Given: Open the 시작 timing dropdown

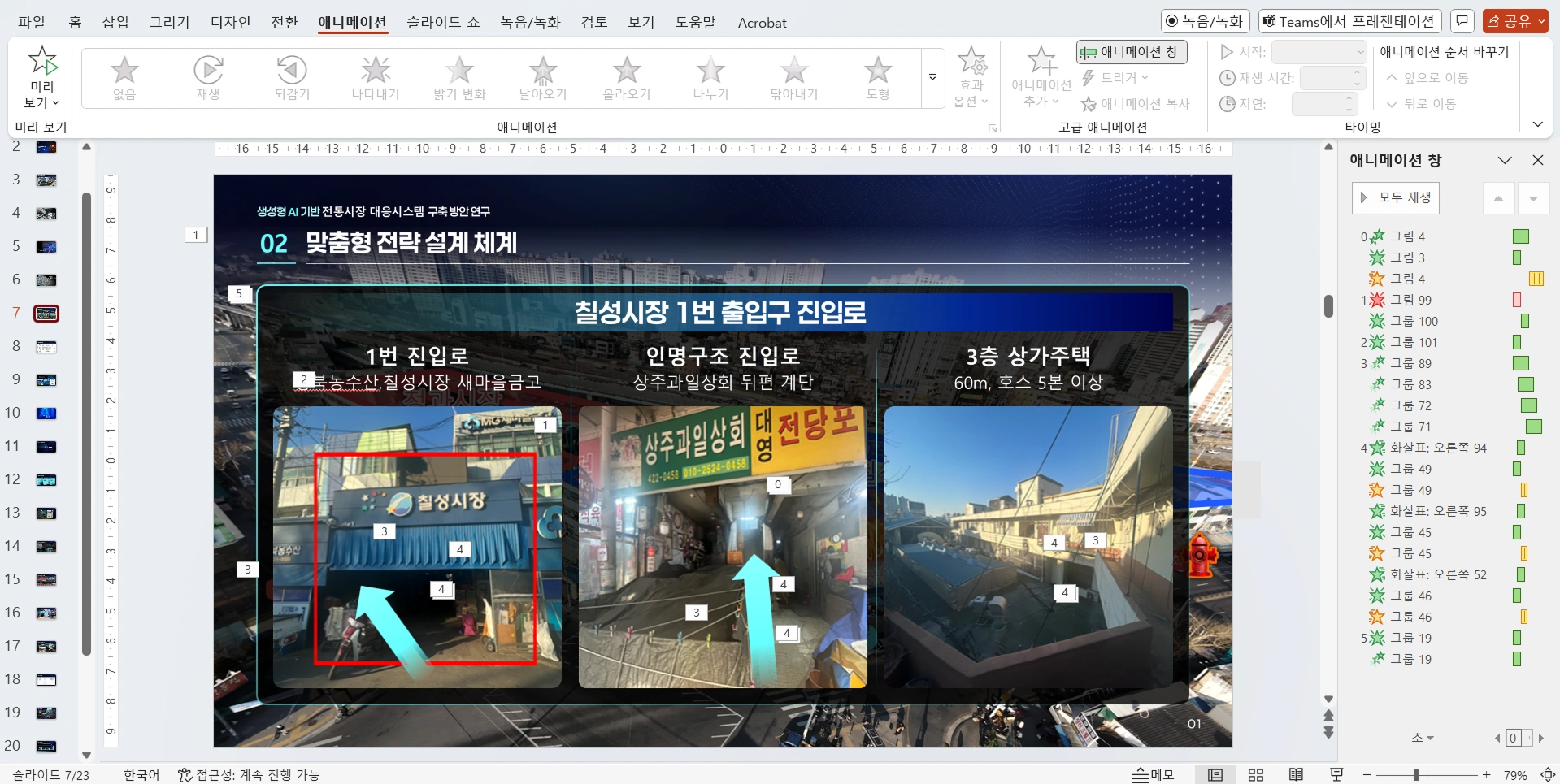Looking at the screenshot, I should tap(1319, 52).
